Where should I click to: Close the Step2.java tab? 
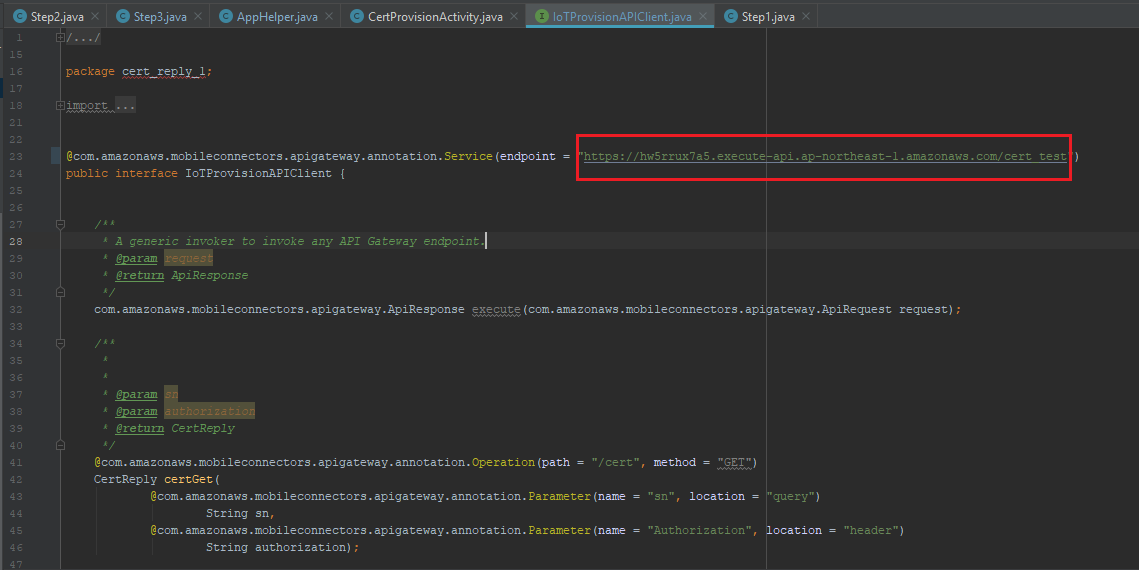[94, 16]
